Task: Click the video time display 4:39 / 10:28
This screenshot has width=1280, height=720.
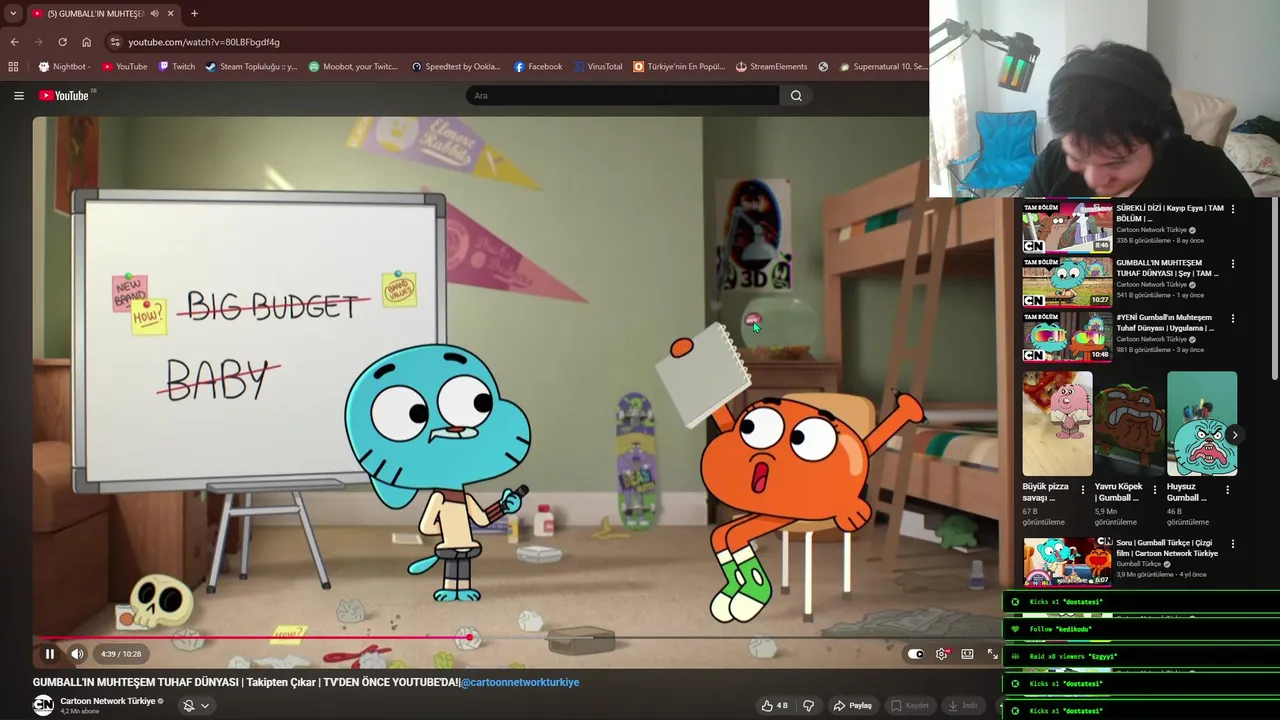Action: 121,654
